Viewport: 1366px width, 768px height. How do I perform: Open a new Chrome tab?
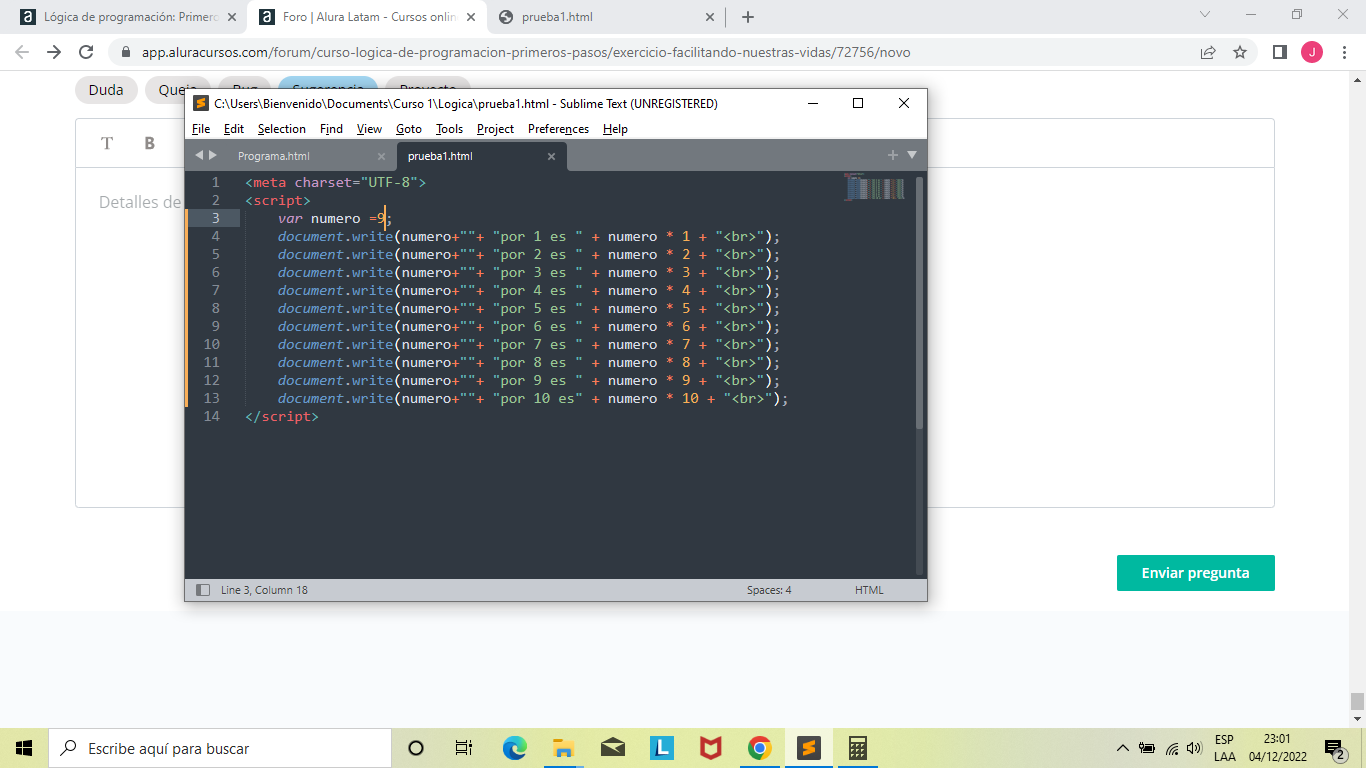coord(748,17)
